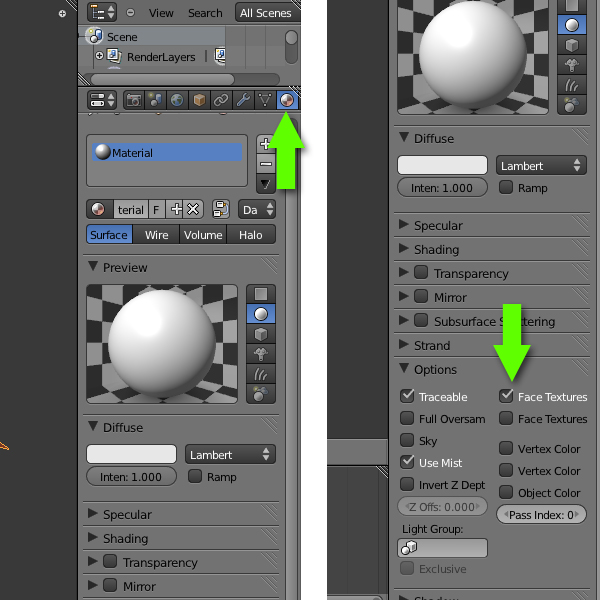Toggle material nodes icon
This screenshot has width=600, height=600.
[x=221, y=209]
